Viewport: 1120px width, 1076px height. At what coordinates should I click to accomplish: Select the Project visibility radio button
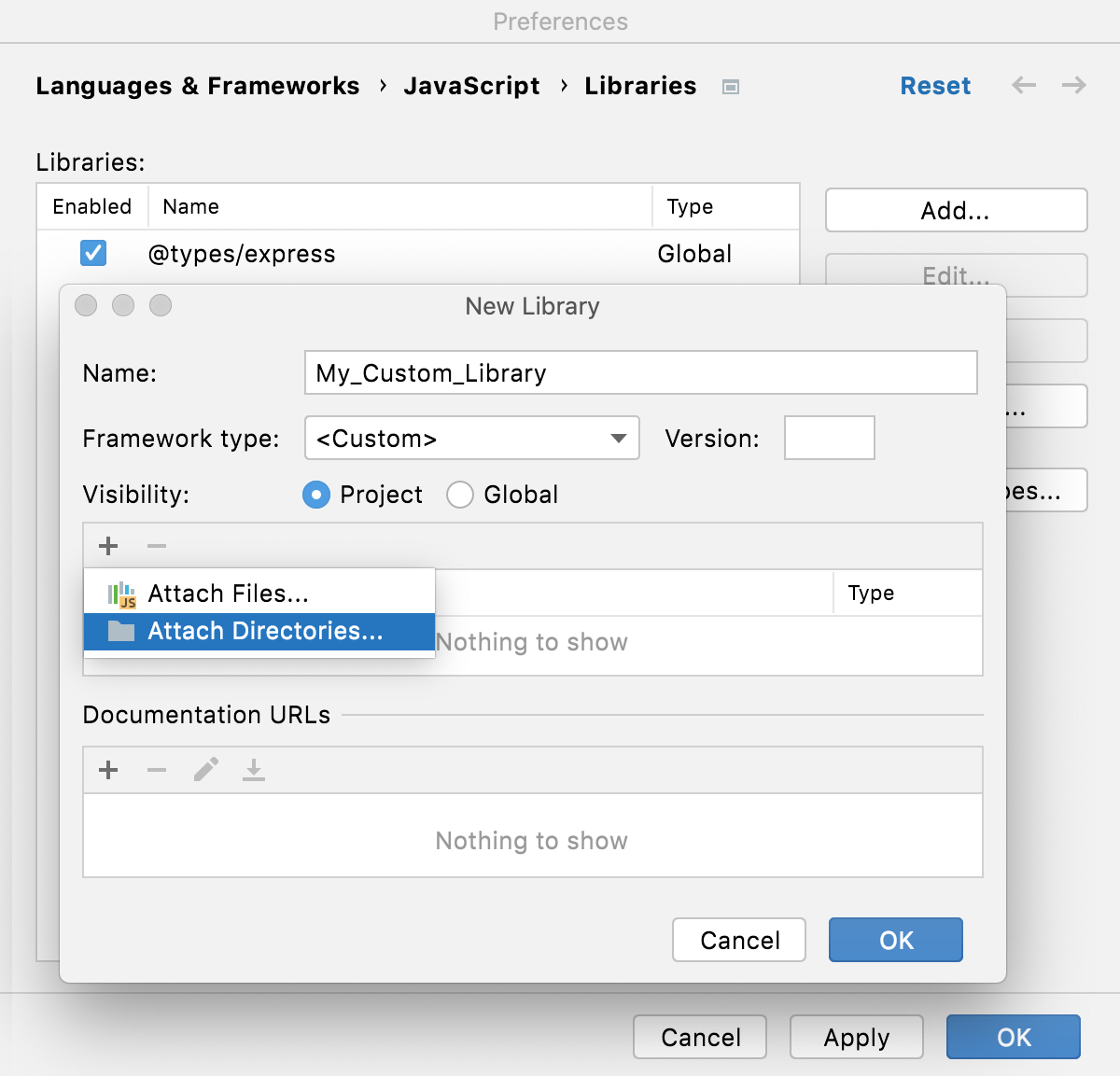coord(316,495)
